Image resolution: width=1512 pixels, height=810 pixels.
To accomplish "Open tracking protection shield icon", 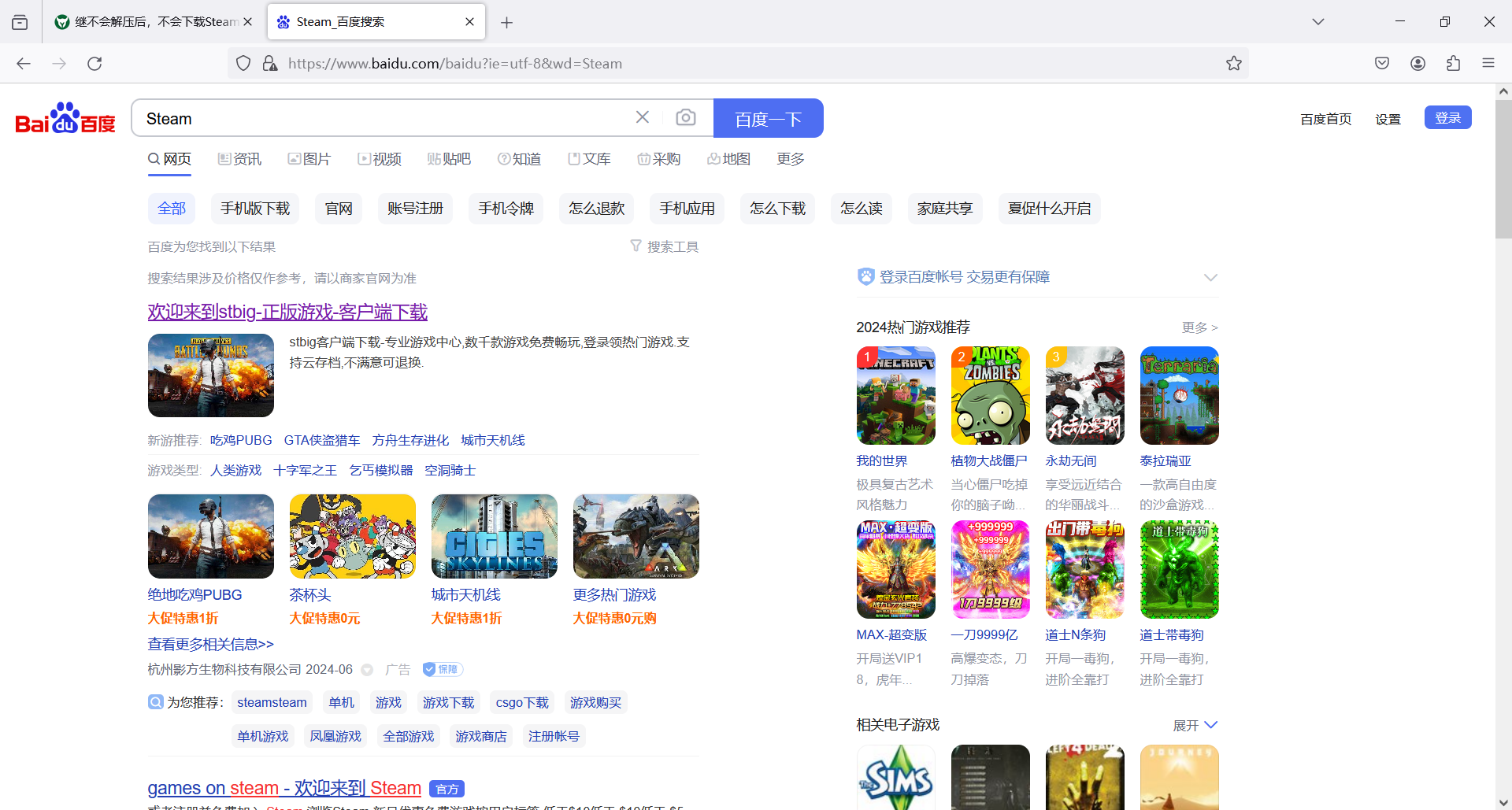I will tap(243, 64).
